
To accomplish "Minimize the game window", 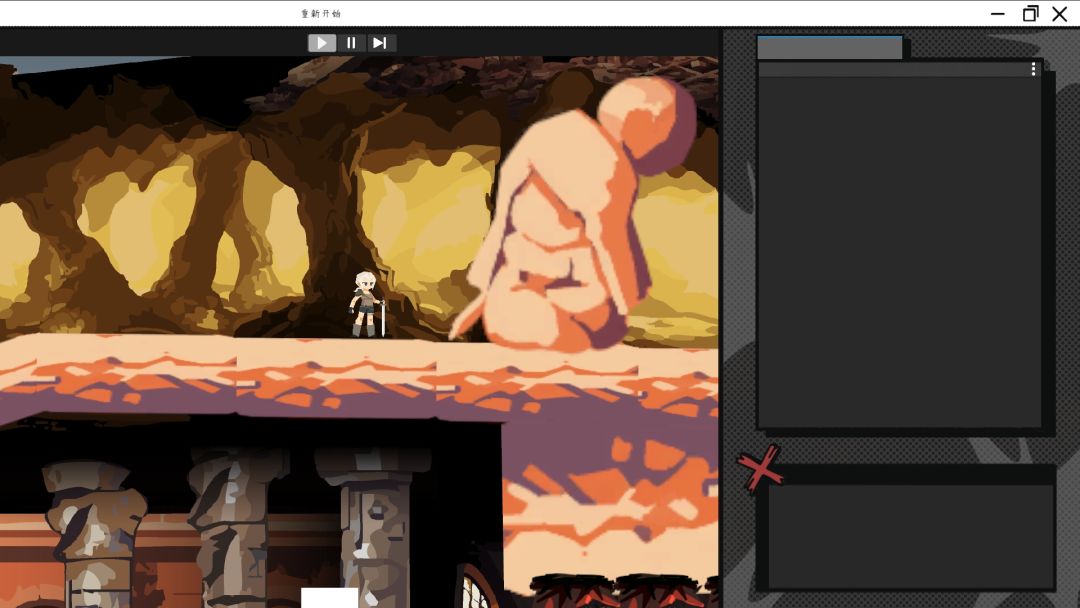I will (x=997, y=14).
